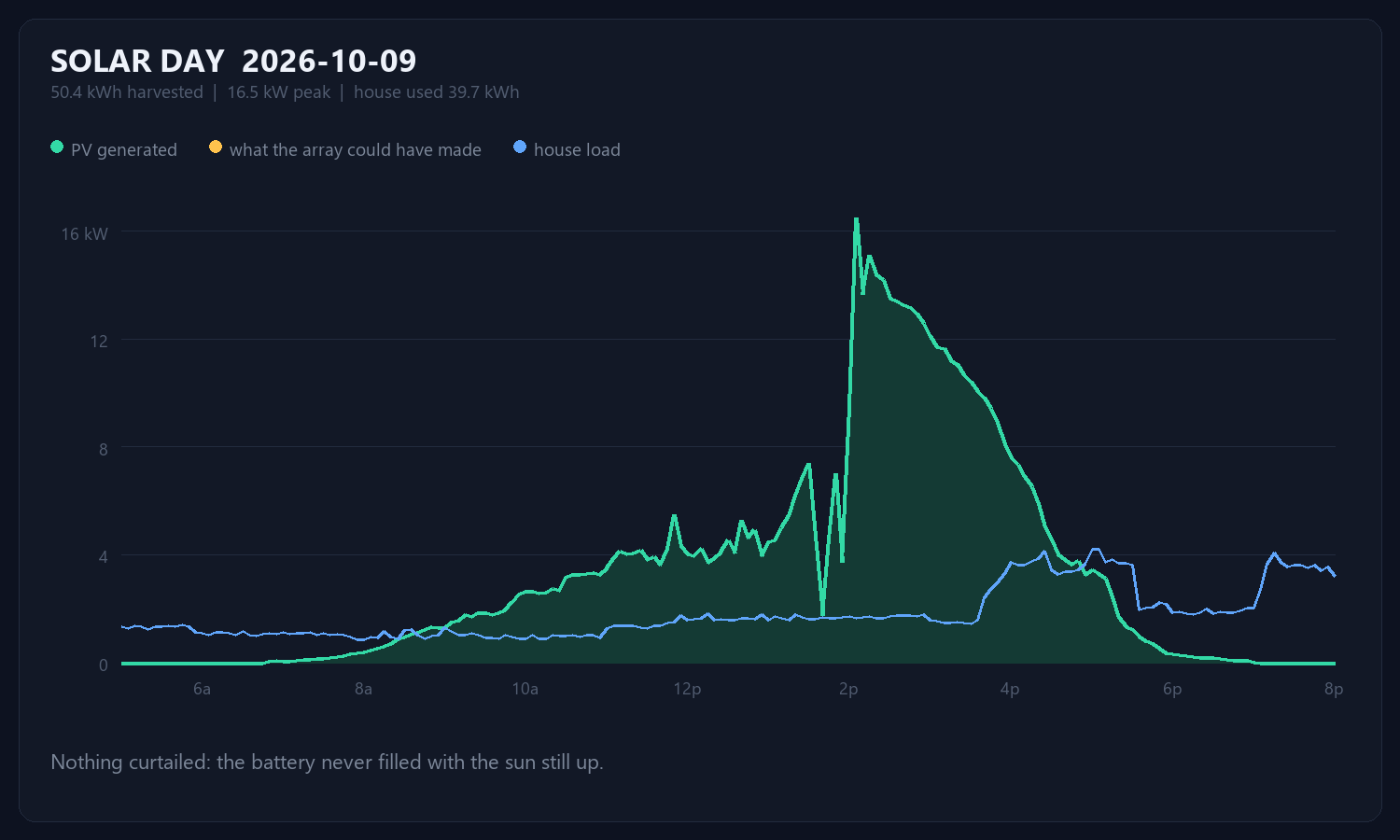Toggle the house load legend label
Viewport: 1400px width, 840px height.
[577, 150]
